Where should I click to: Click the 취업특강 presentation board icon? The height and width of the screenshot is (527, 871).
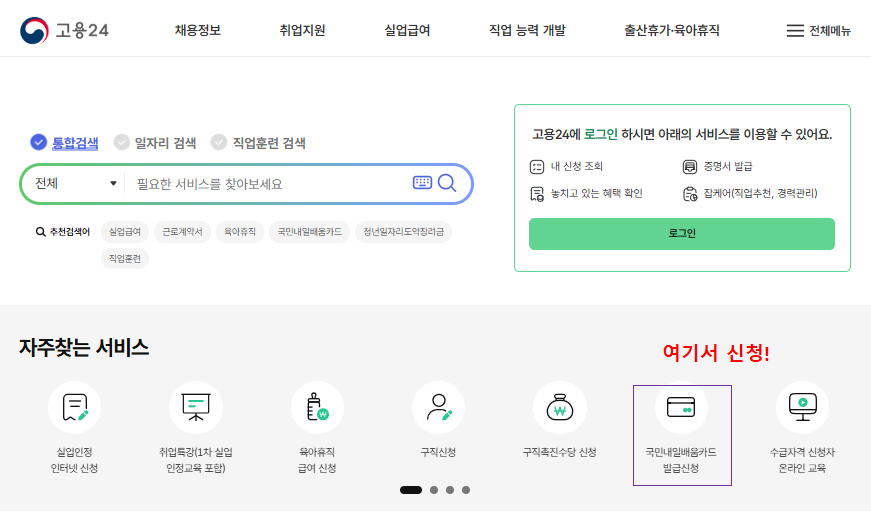(x=196, y=407)
